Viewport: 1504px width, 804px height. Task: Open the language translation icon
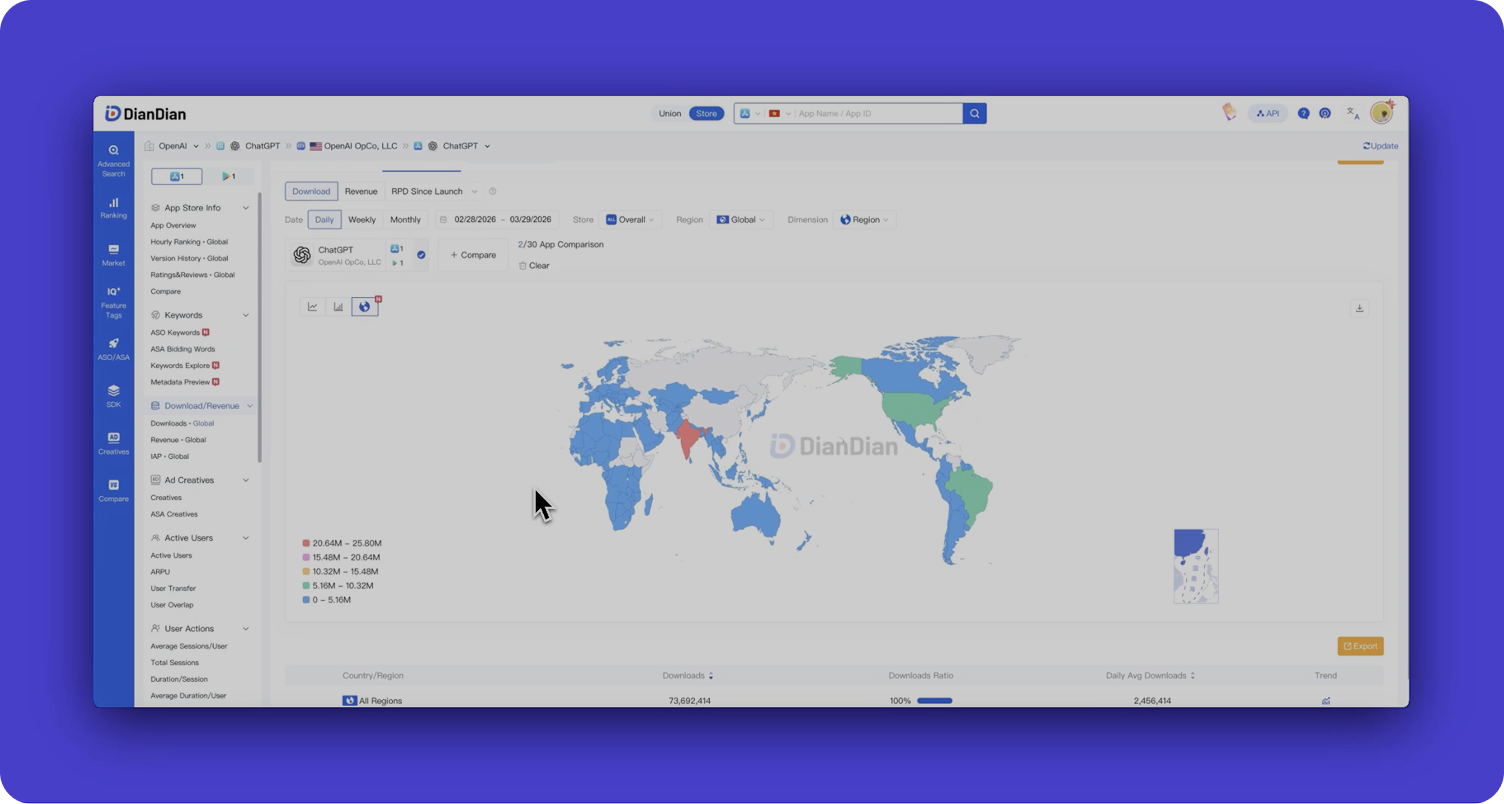coord(1352,114)
